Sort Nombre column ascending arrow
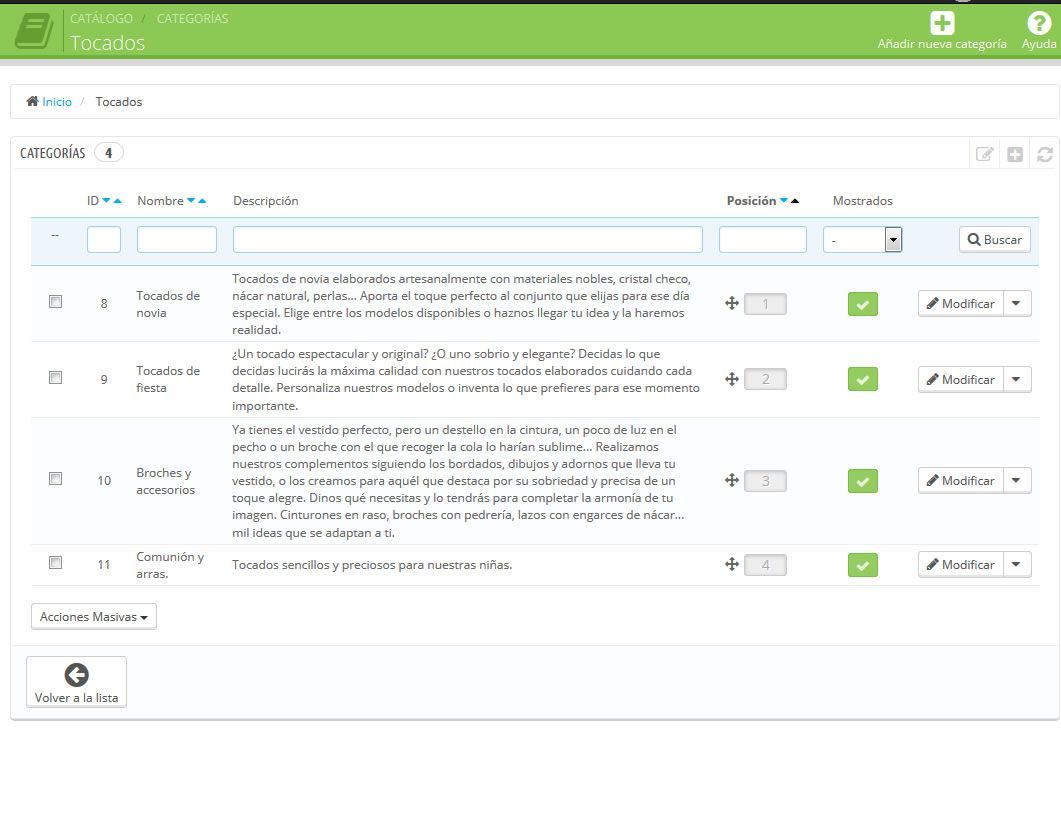The height and width of the screenshot is (818, 1061). (x=202, y=200)
